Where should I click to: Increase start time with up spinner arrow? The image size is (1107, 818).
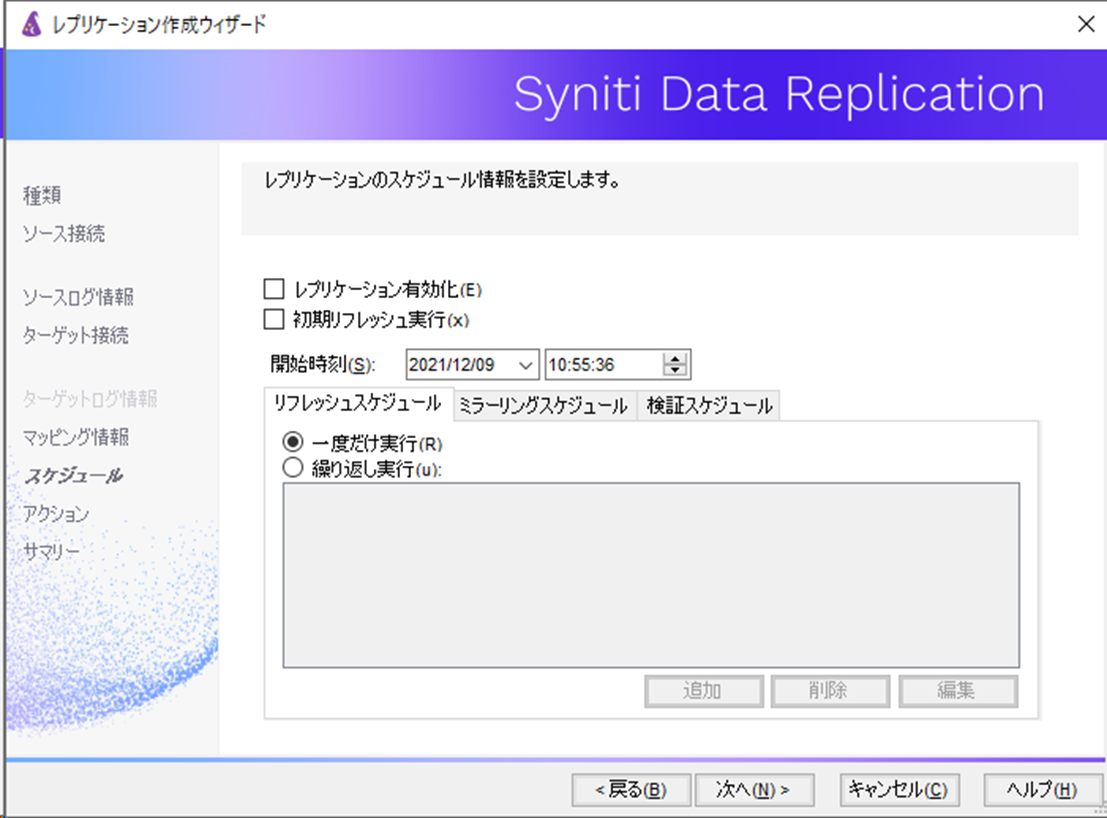[x=676, y=358]
